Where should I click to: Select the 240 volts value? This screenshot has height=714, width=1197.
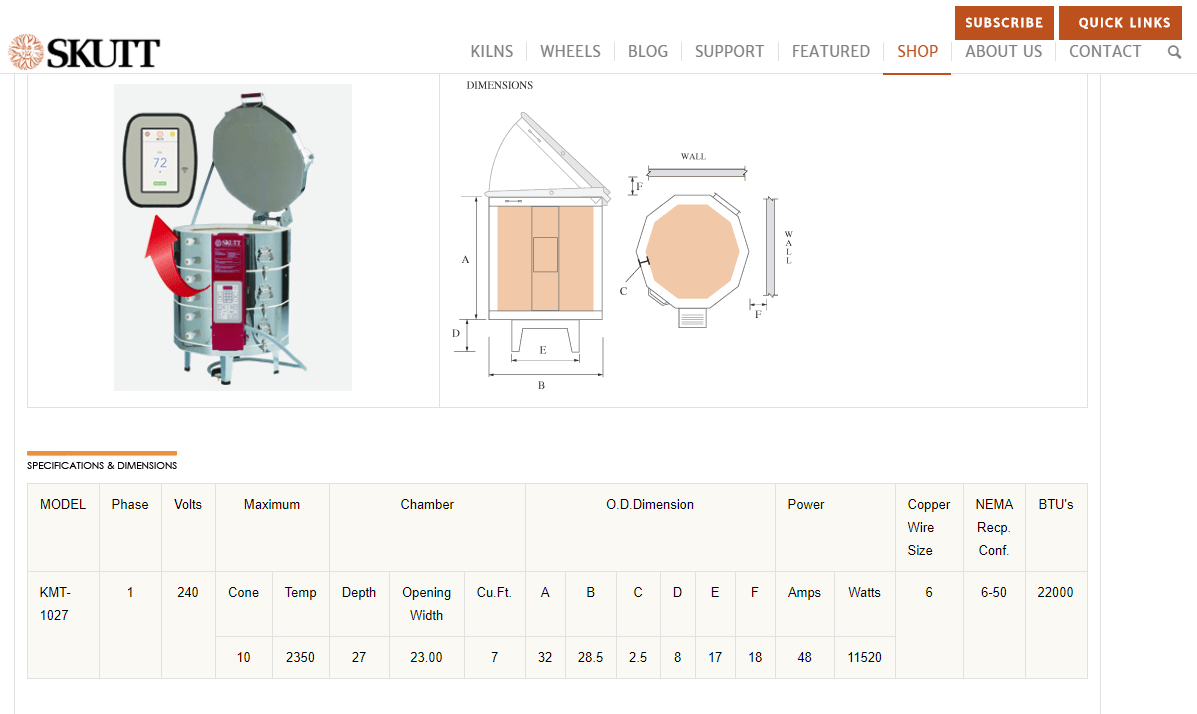coord(188,593)
